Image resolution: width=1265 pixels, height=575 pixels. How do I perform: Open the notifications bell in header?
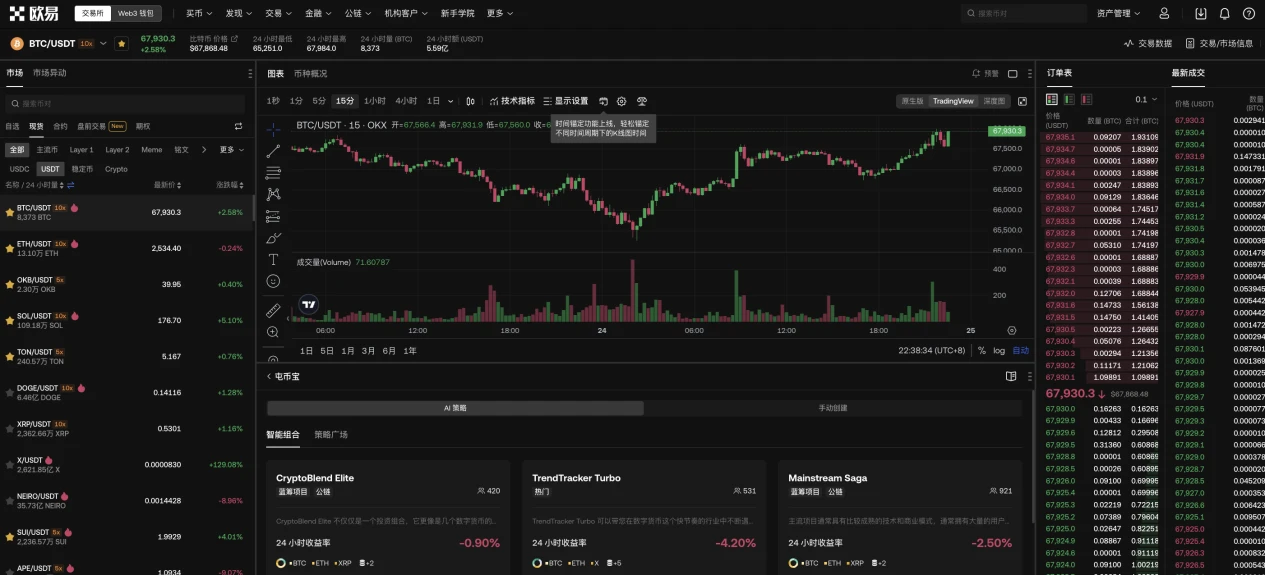(1224, 14)
